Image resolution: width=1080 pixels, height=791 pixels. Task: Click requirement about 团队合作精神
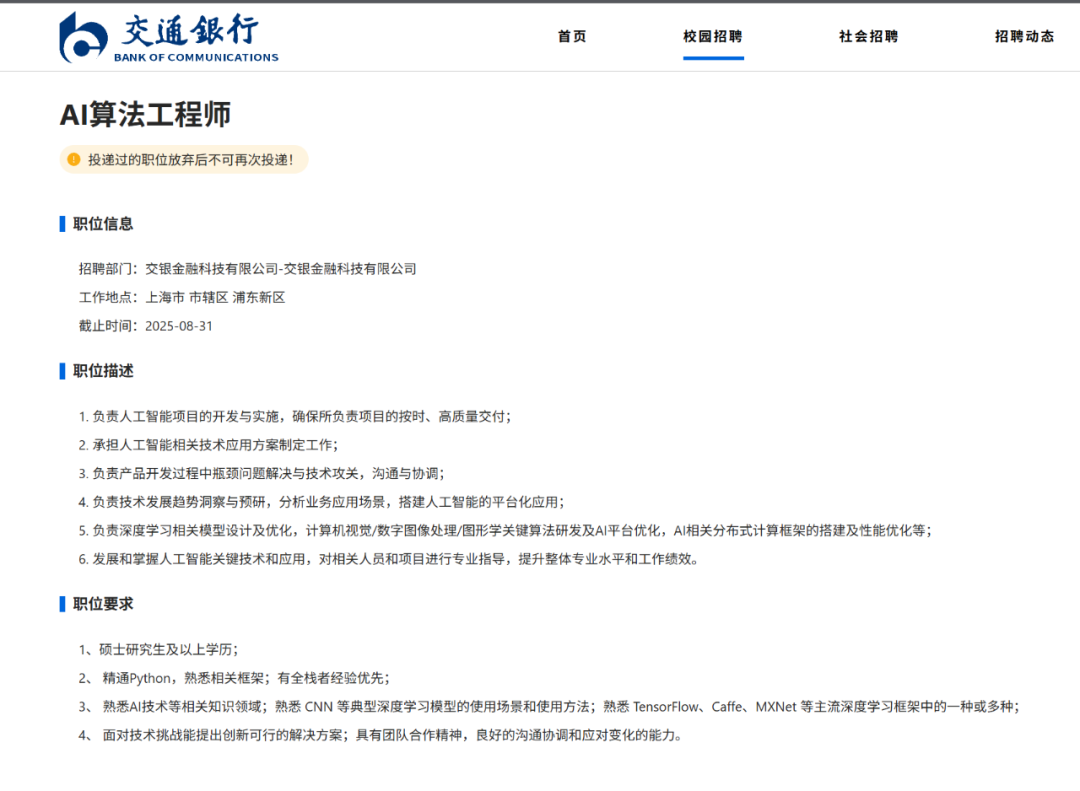coord(381,736)
